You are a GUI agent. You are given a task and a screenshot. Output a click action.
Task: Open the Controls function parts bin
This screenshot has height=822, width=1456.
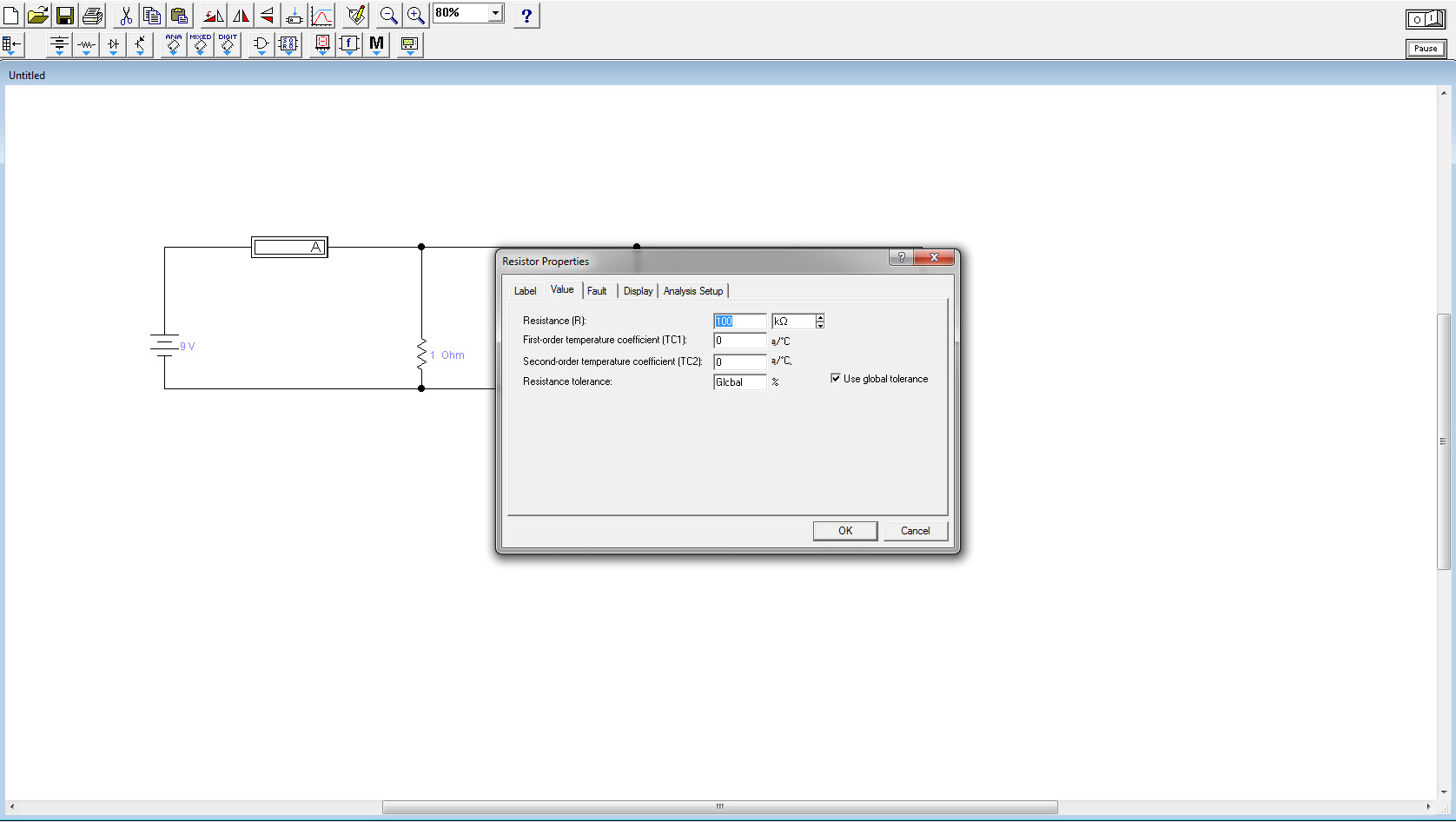(x=349, y=44)
